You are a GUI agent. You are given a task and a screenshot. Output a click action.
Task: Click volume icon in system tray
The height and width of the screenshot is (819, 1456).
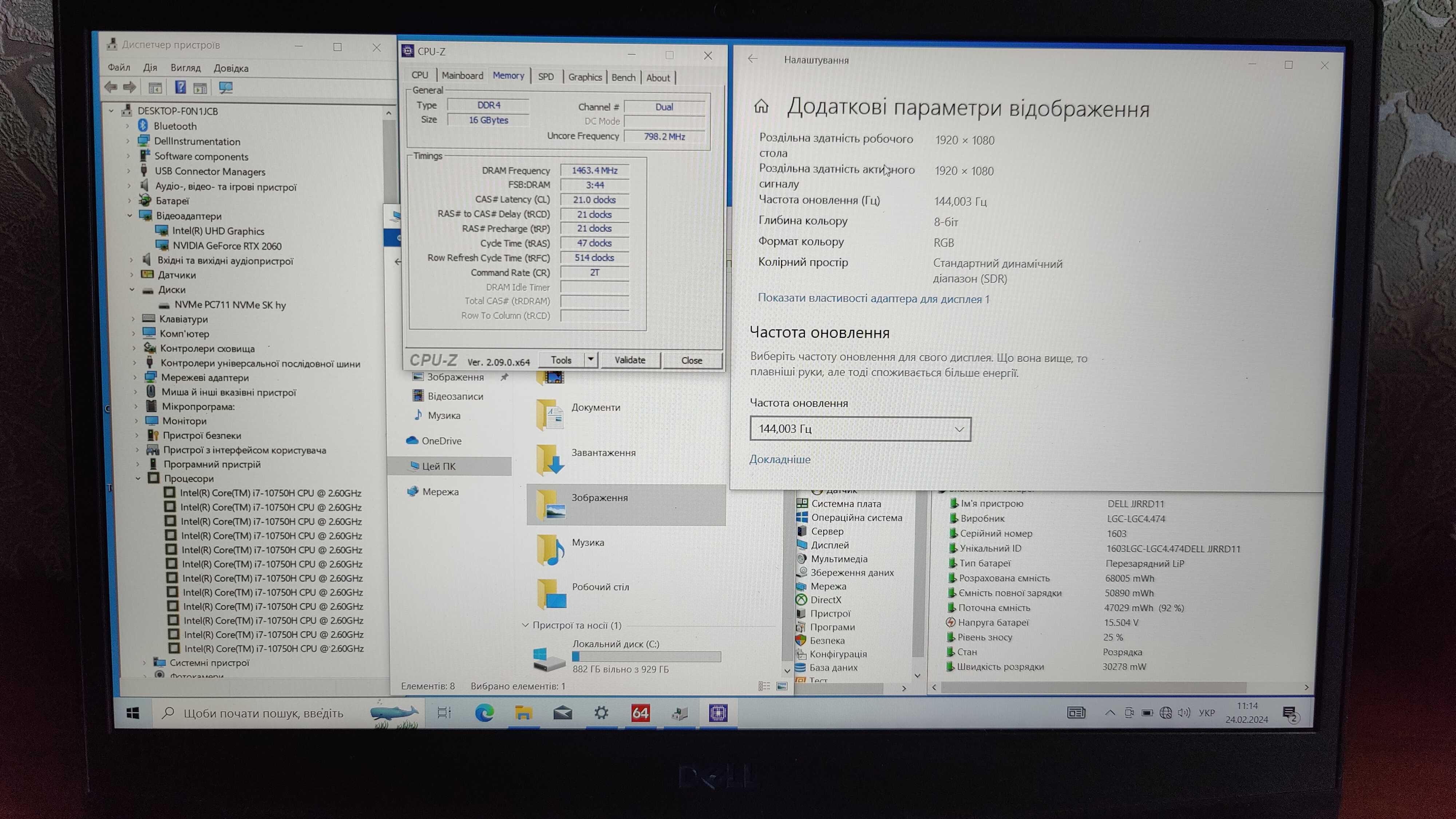click(1184, 713)
